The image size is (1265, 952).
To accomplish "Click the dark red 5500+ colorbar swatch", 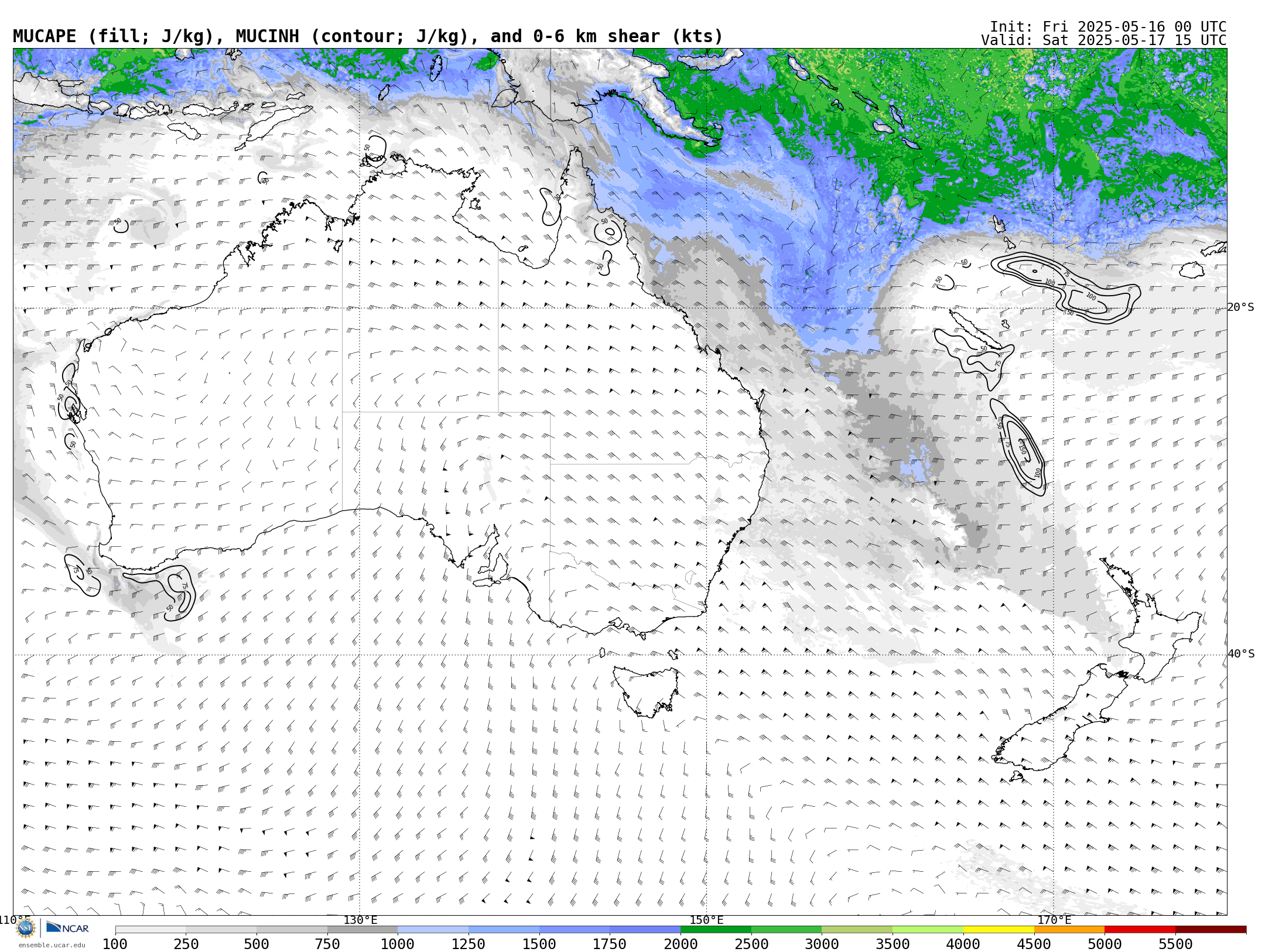I will [1211, 930].
